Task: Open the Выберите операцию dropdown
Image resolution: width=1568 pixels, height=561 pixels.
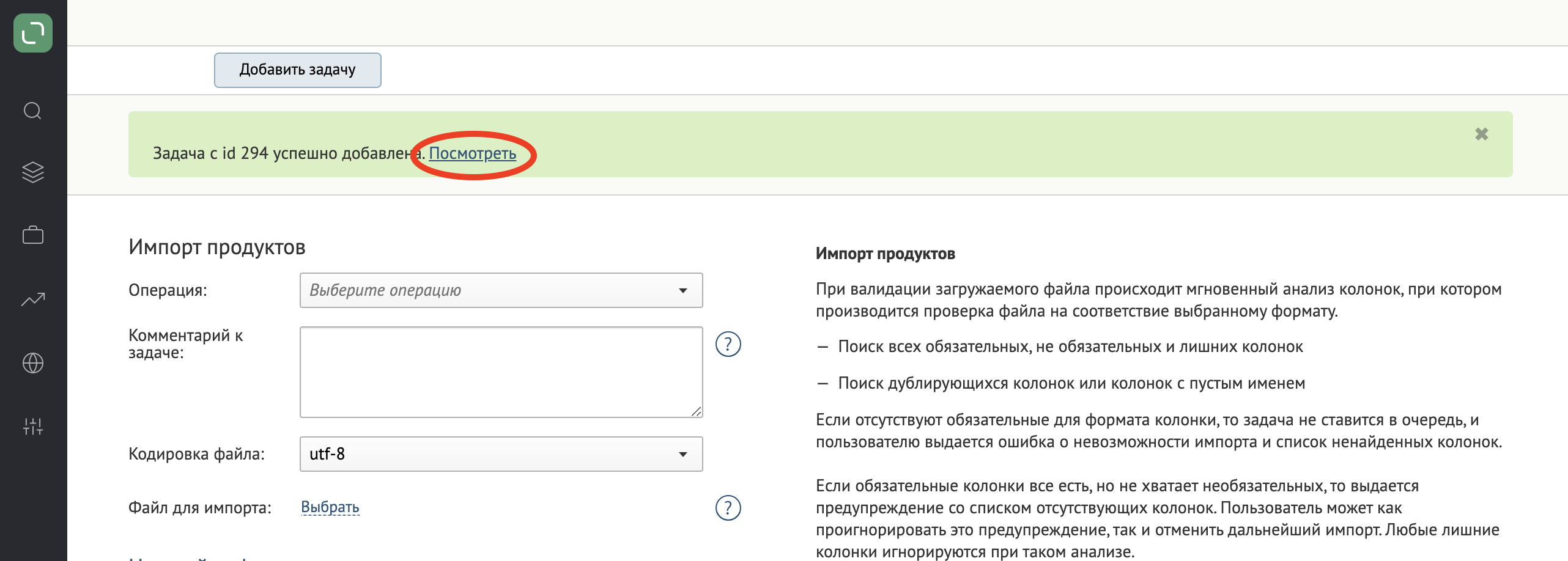Action: coord(501,290)
